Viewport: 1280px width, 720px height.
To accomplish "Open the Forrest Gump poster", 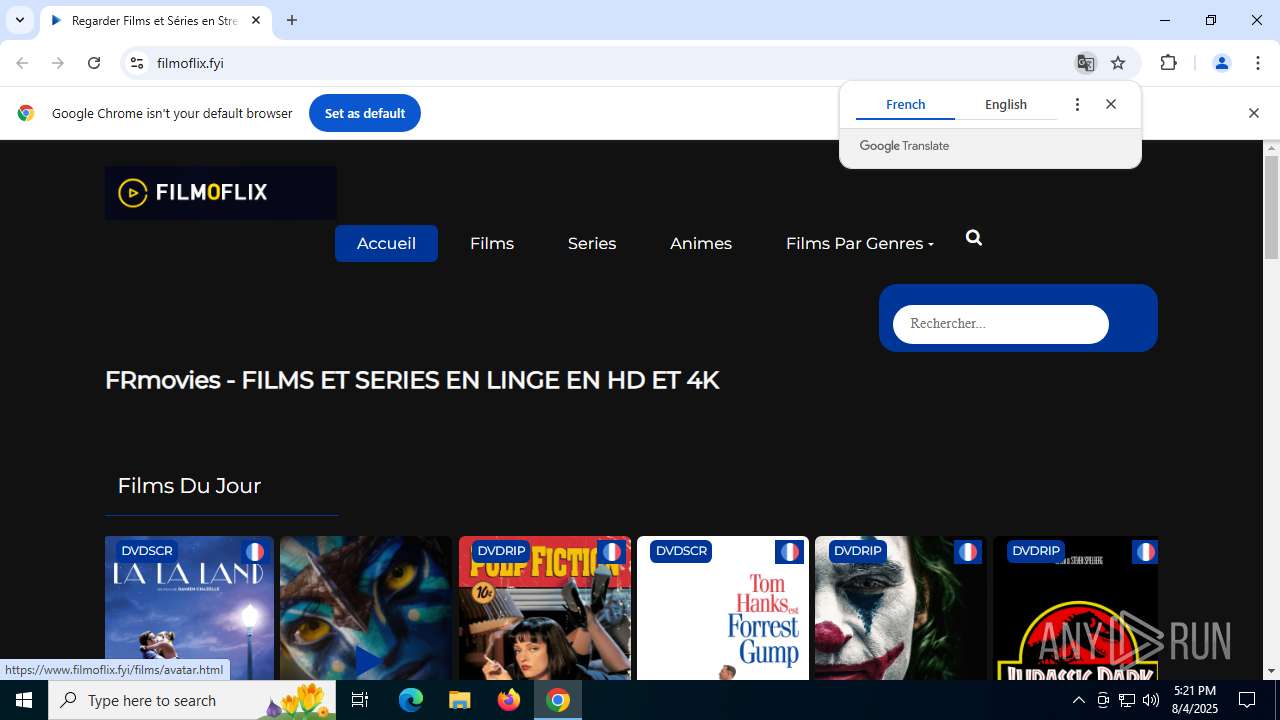I will pyautogui.click(x=723, y=608).
